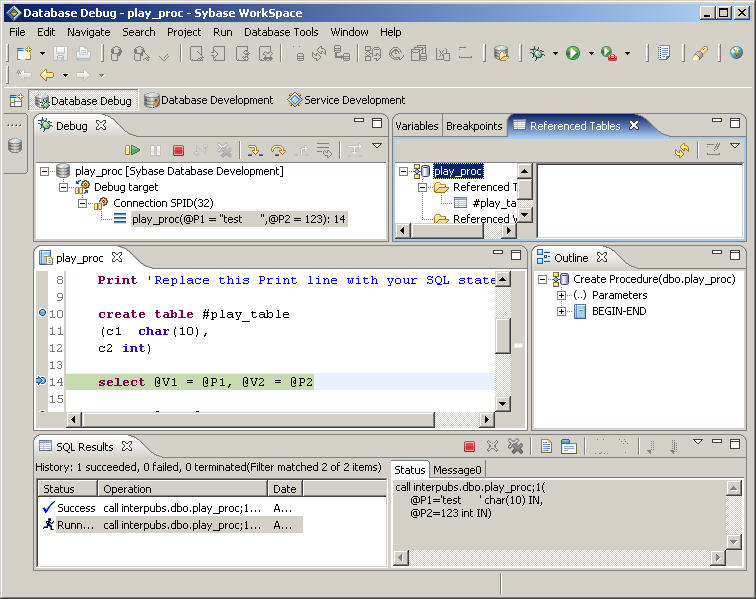Click code line 14 select statement
The image size is (756, 599).
tap(205, 382)
